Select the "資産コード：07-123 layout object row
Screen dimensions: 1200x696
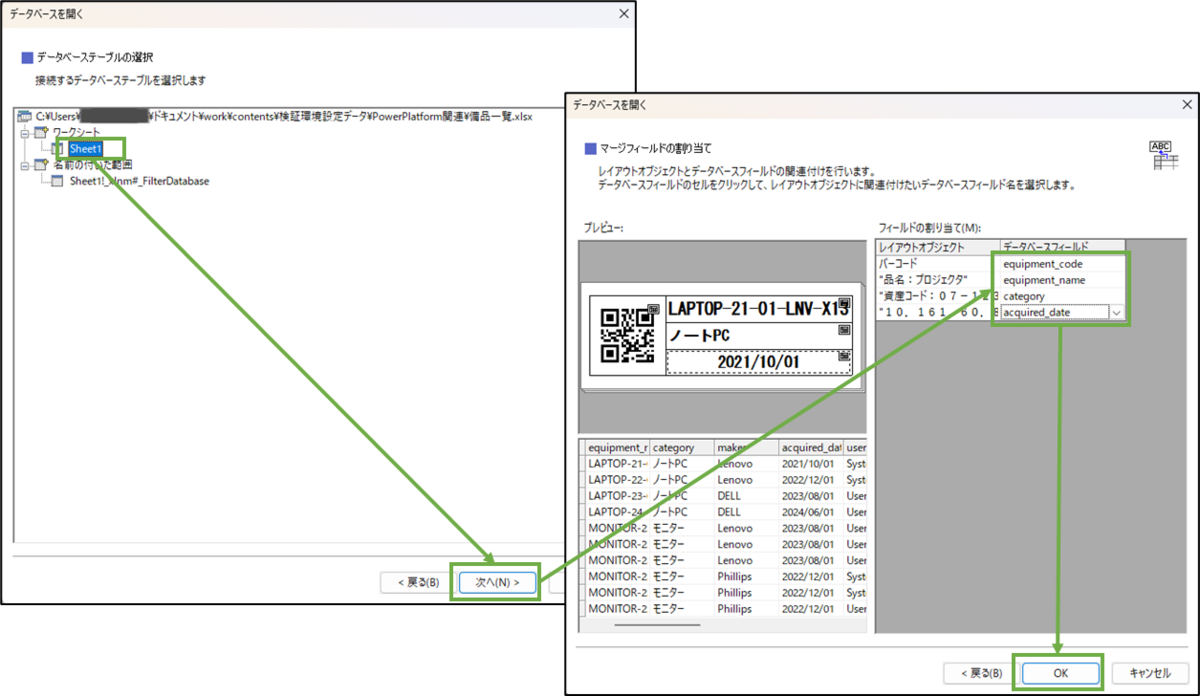click(937, 296)
